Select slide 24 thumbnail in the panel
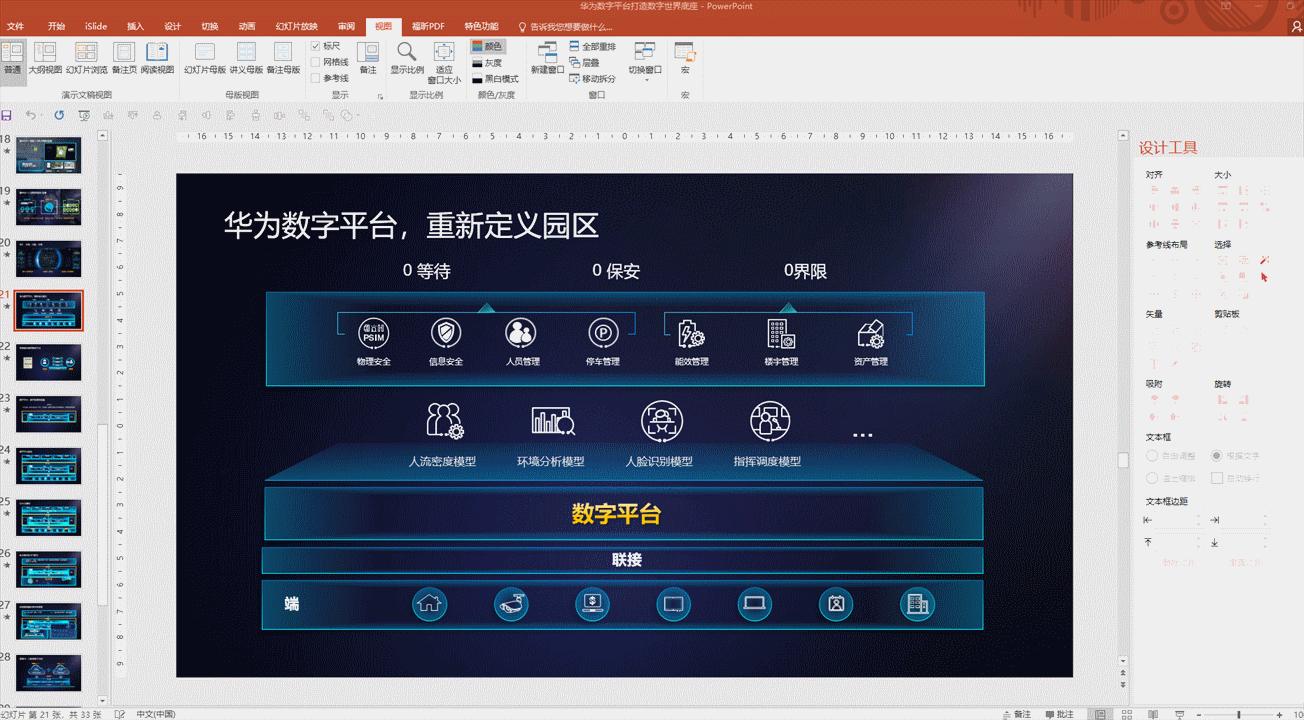The image size is (1304, 720). 48,466
